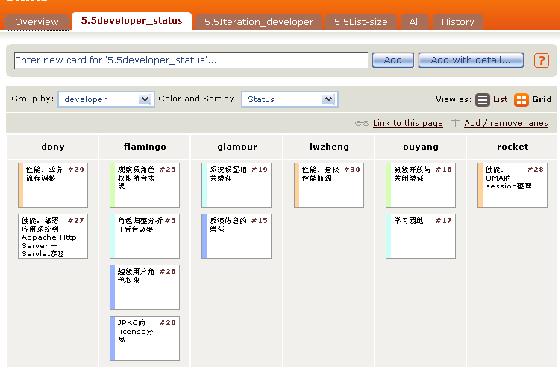The width and height of the screenshot is (560, 372).
Task: Open the Add / remove lanes link
Action: click(506, 123)
